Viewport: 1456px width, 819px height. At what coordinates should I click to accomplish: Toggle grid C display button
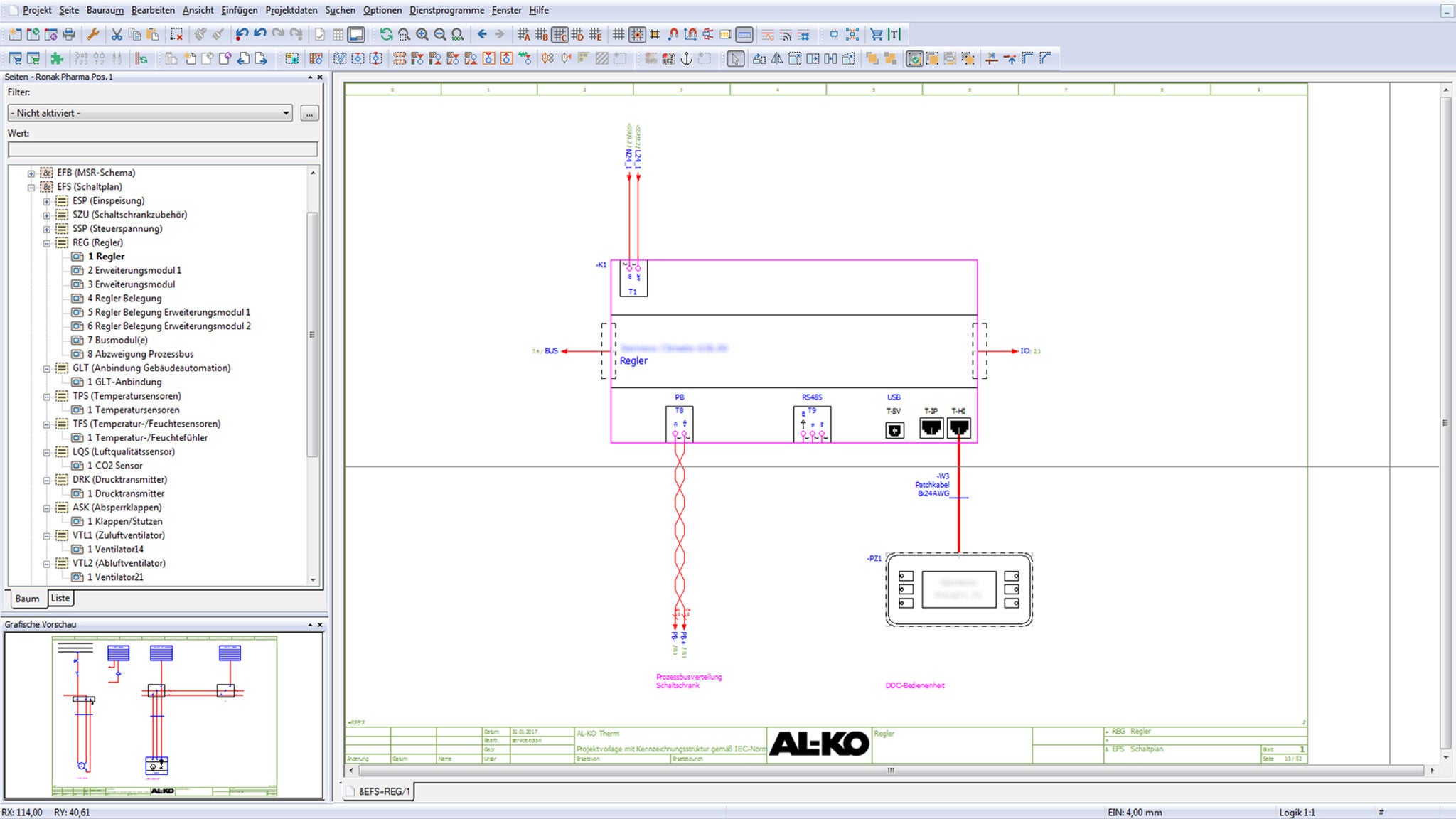tap(560, 34)
